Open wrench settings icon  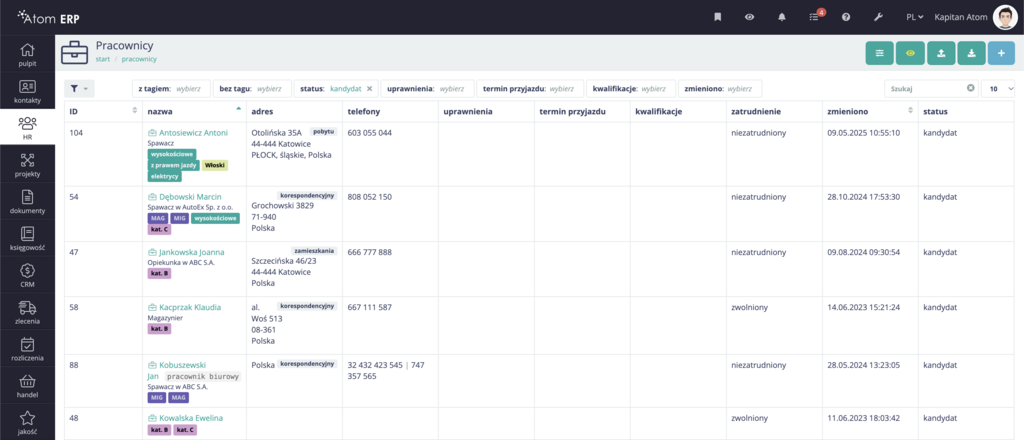pyautogui.click(x=878, y=17)
